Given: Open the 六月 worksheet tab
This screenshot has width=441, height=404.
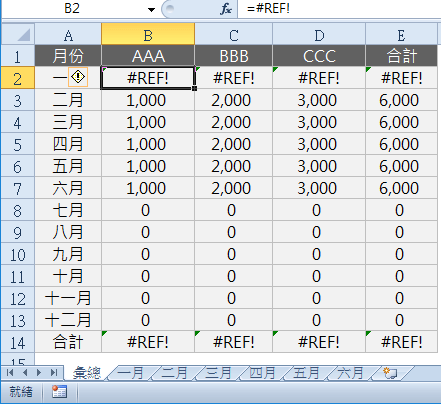Looking at the screenshot, I should pos(350,373).
